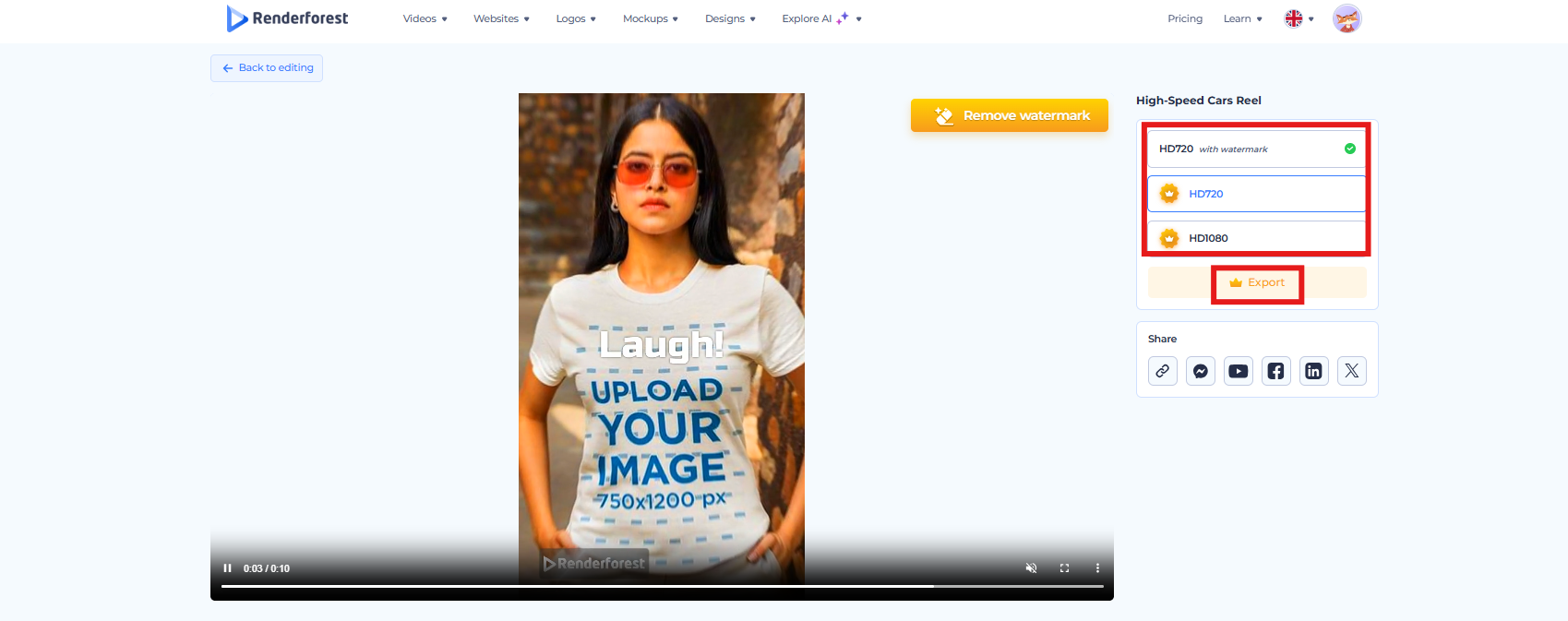The image size is (1568, 621).
Task: Click the 0:03 / 0:10 time display
Action: click(x=267, y=568)
